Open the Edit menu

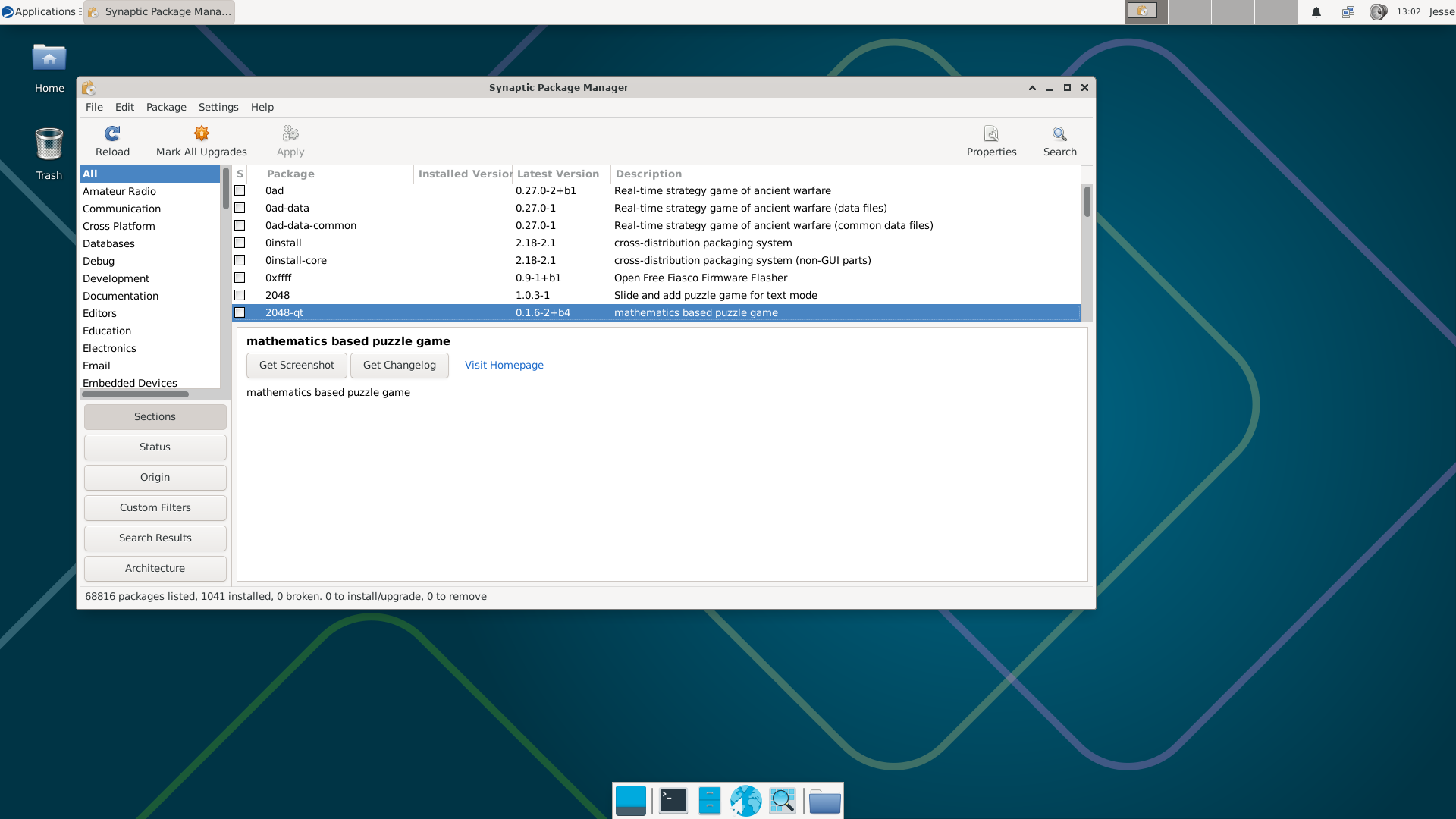pyautogui.click(x=124, y=107)
